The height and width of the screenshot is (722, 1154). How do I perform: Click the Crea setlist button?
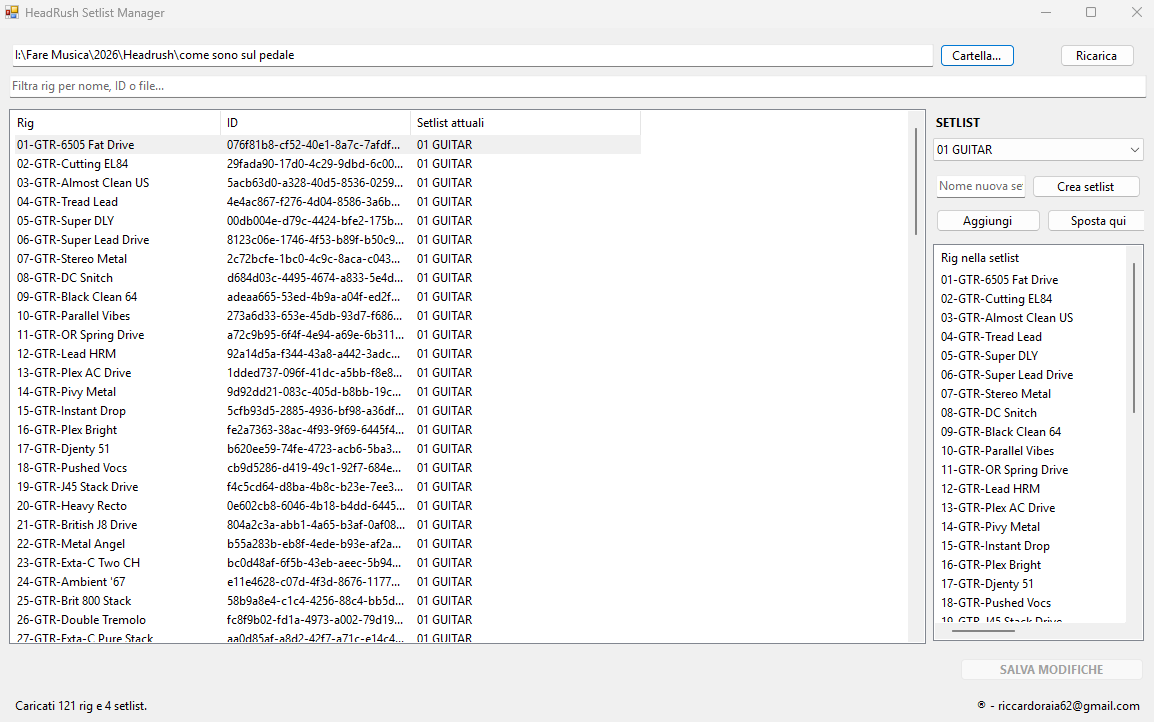(1086, 187)
